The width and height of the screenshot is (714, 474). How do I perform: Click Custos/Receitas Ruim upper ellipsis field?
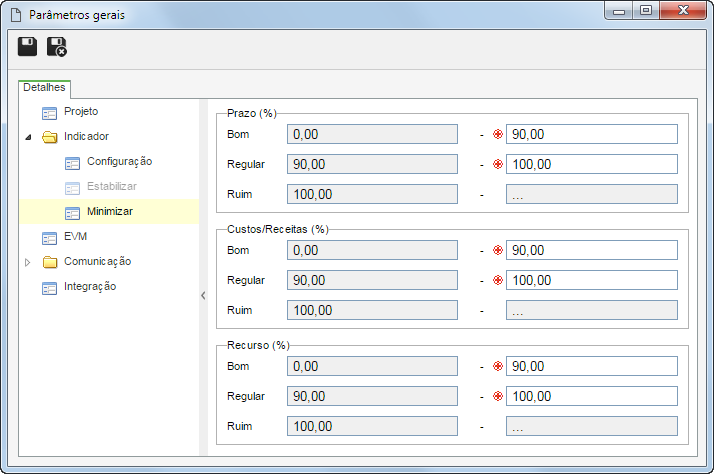(x=592, y=310)
